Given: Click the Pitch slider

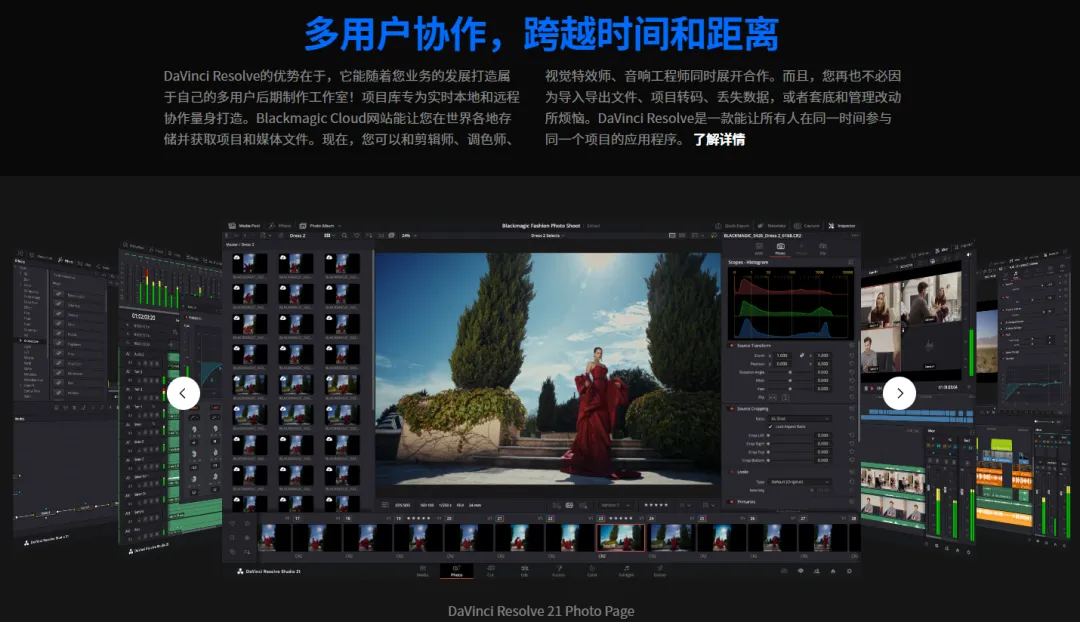Looking at the screenshot, I should coord(790,380).
